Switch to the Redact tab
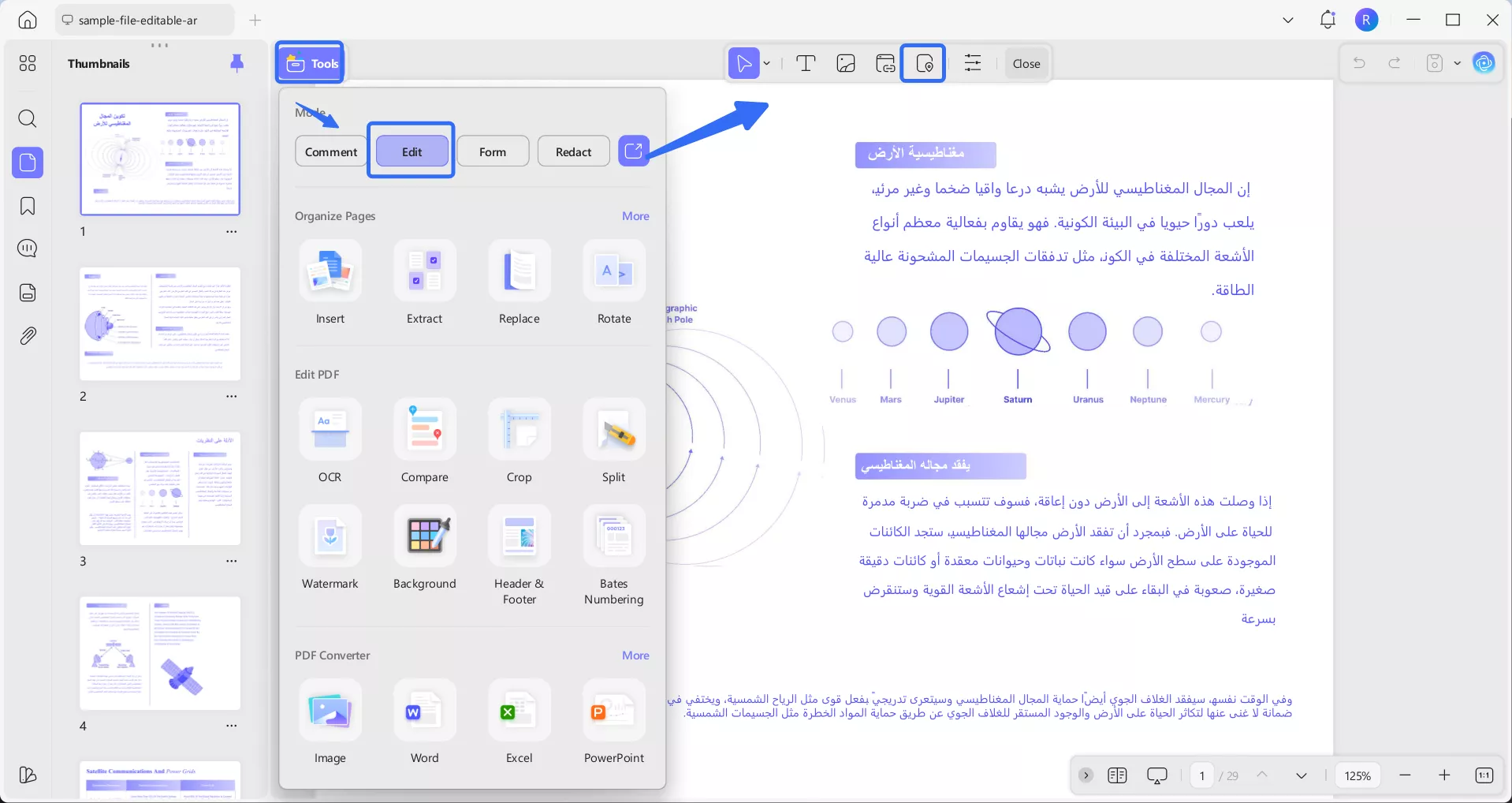Screen dimensions: 1512x803 573,151
